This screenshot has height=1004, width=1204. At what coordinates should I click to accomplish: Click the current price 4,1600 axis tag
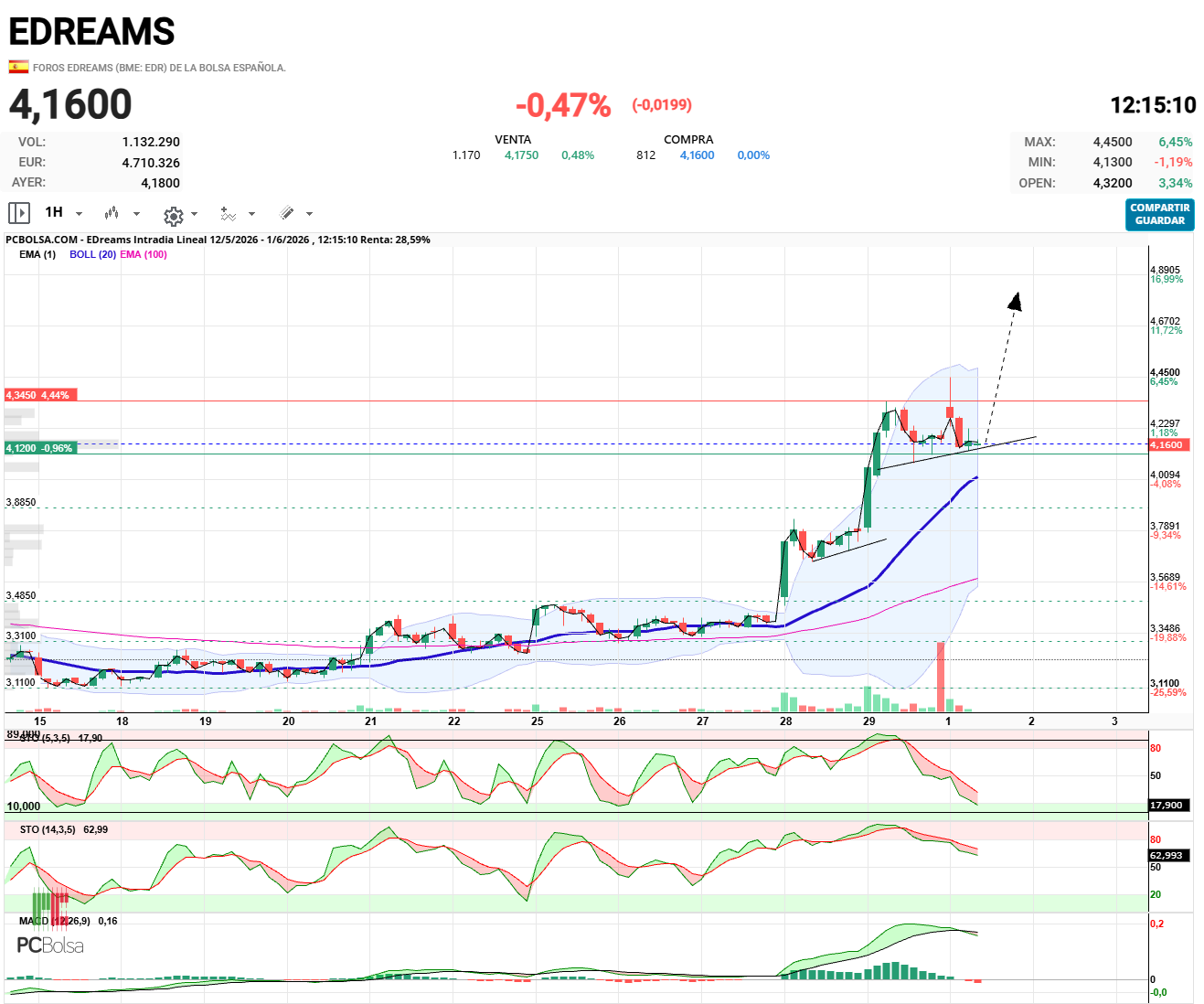(x=1167, y=444)
